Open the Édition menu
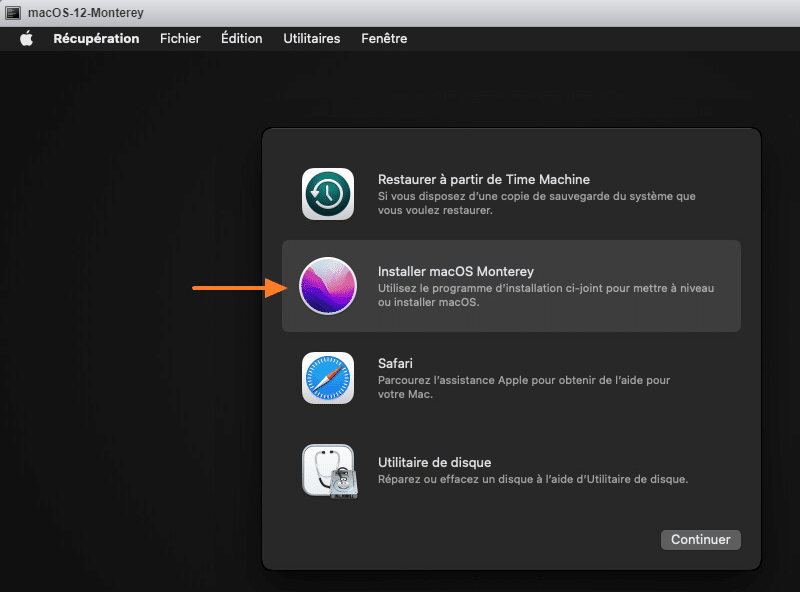The width and height of the screenshot is (800, 592). coord(241,38)
